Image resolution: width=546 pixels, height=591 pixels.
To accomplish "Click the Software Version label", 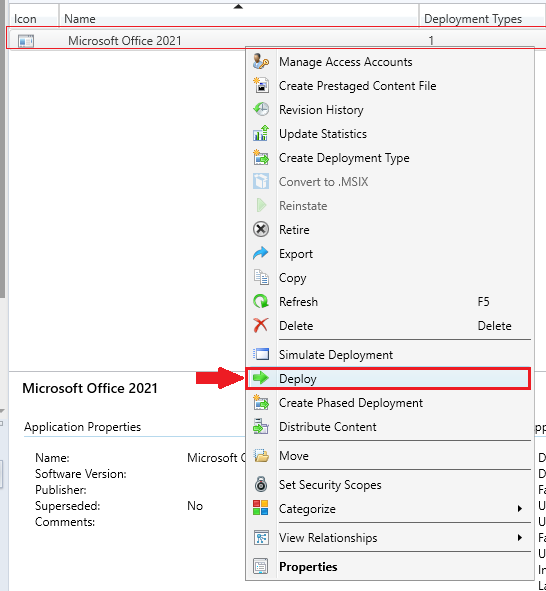I will coord(81,473).
